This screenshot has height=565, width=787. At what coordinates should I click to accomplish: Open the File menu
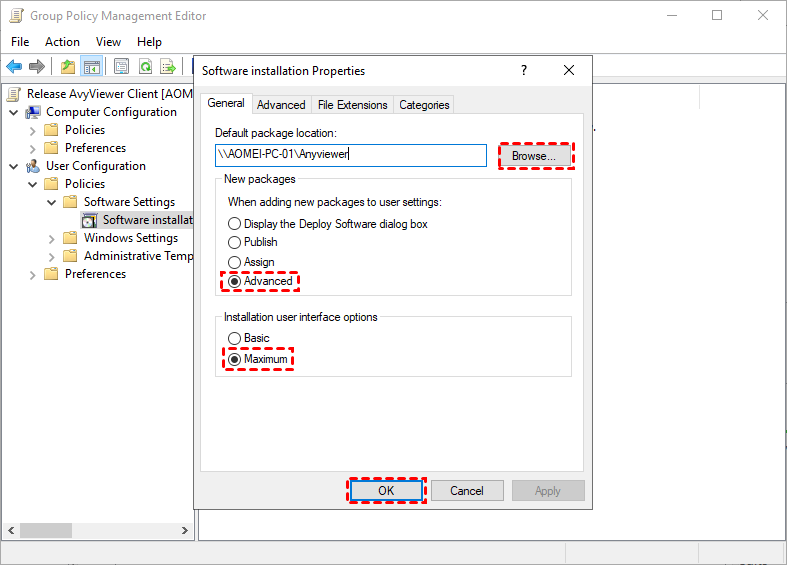click(x=20, y=42)
